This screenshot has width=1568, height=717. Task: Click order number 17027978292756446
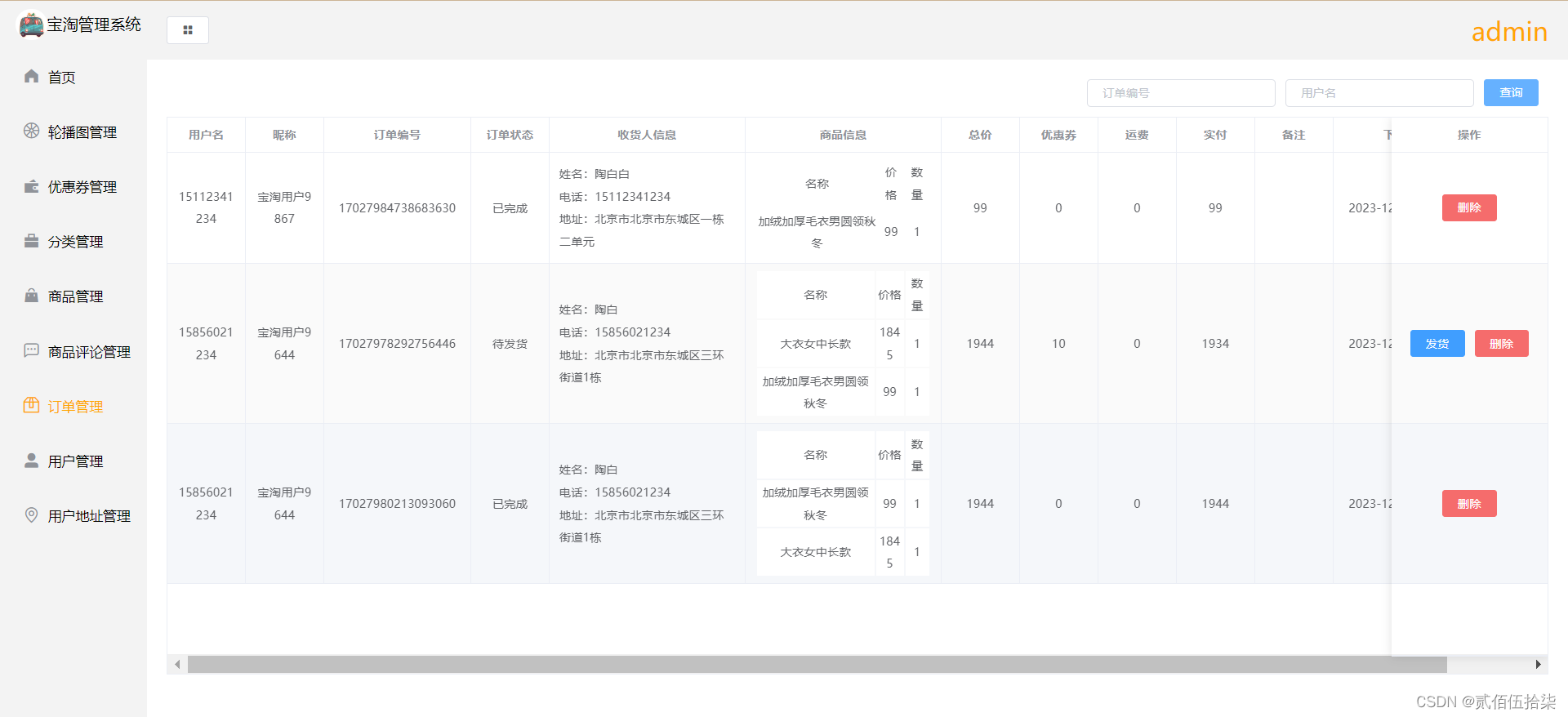[x=397, y=344]
